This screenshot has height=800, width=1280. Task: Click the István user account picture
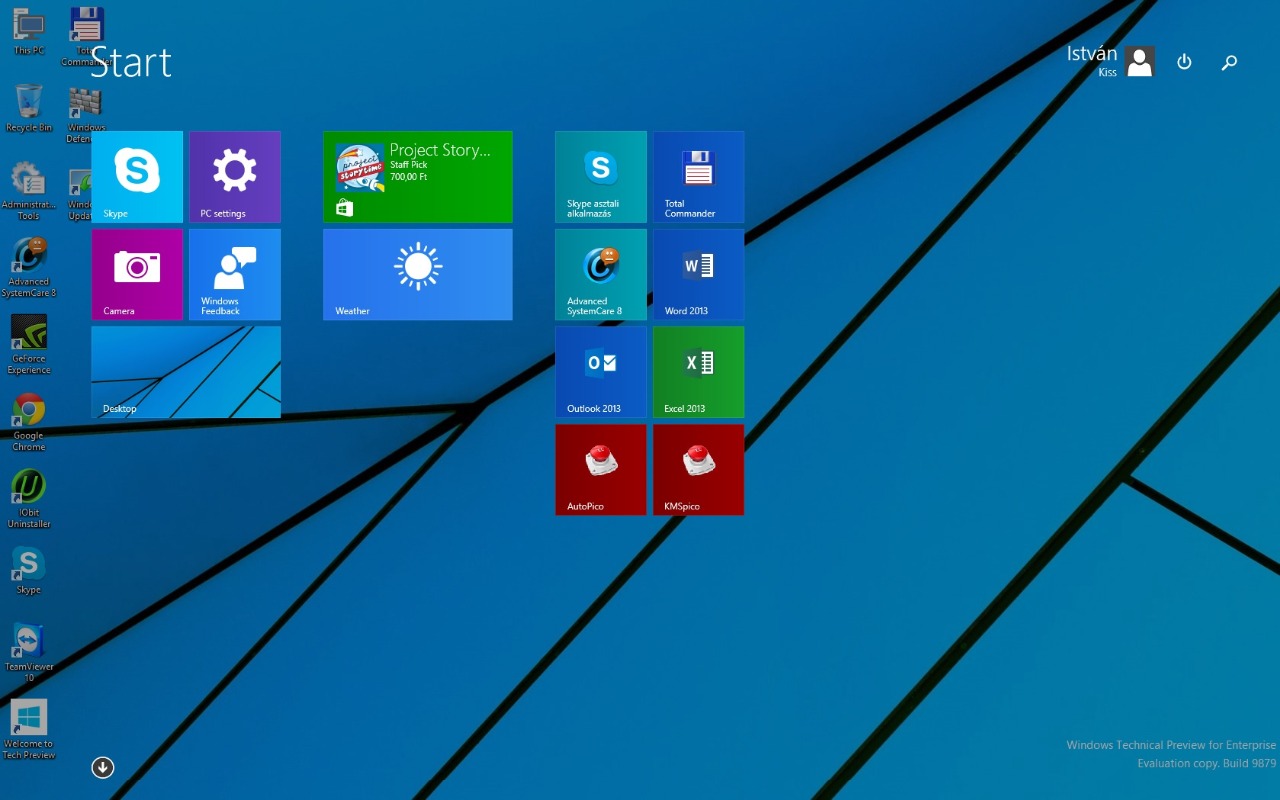tap(1140, 62)
